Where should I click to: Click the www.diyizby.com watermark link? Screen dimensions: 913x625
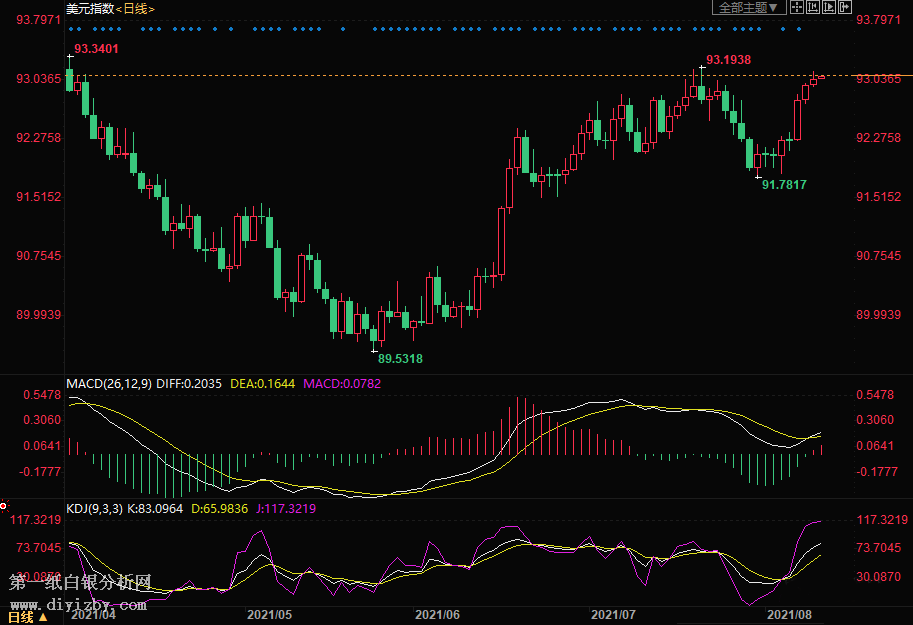(78, 604)
